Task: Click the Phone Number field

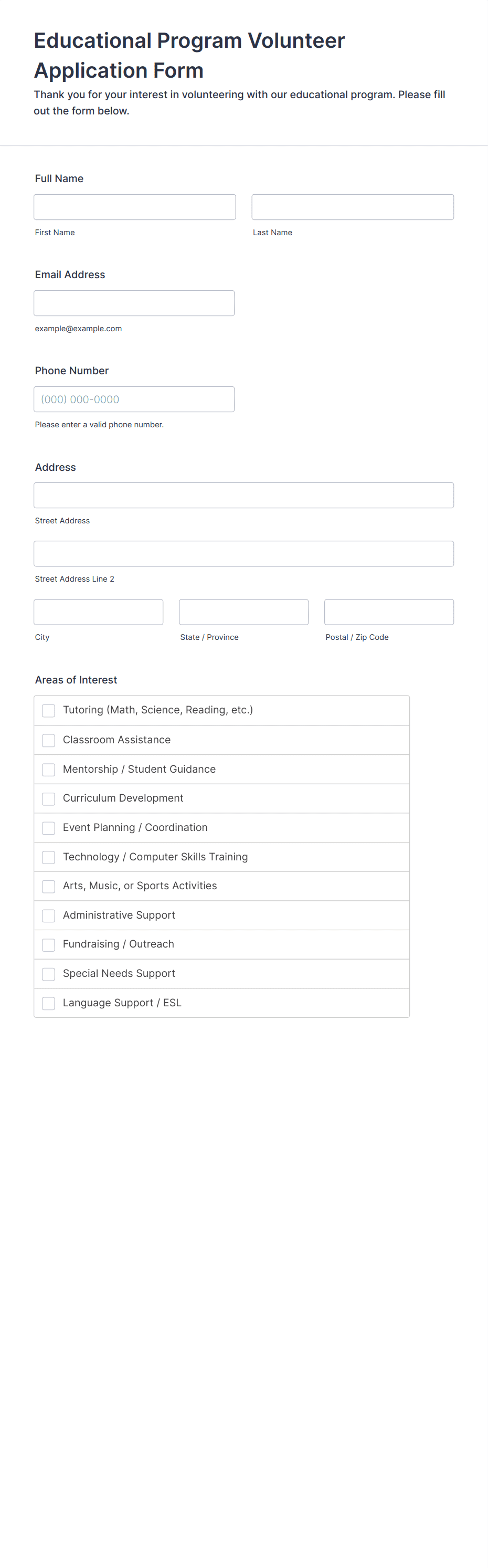Action: (x=134, y=399)
